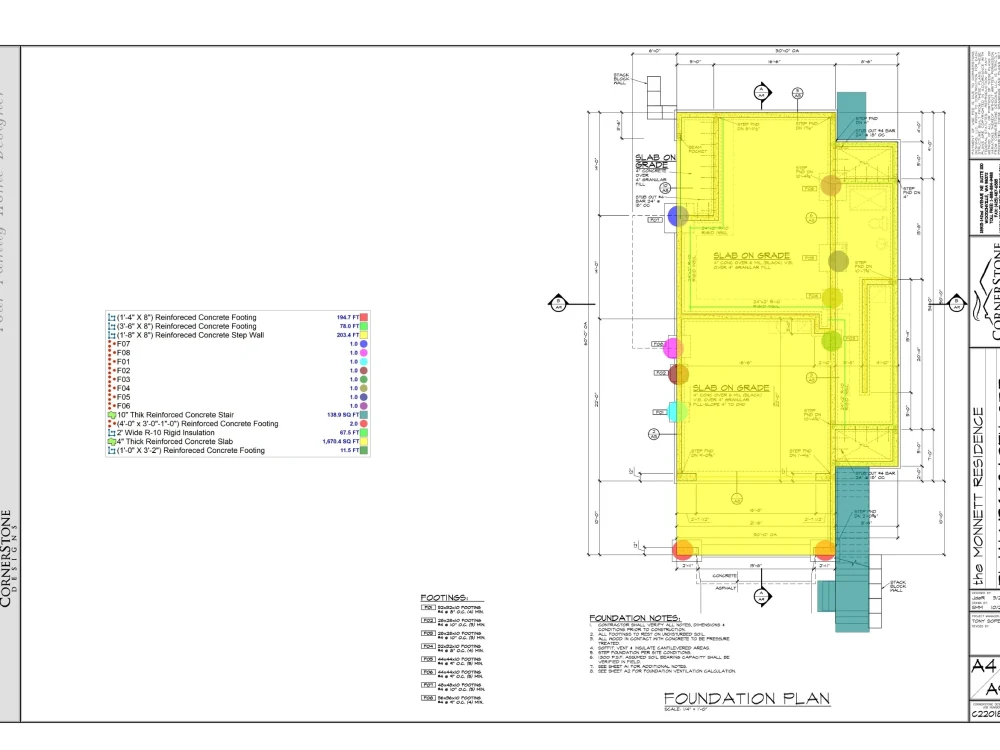Screen dimensions: 1000x750
Task: Click the count icon beside the (4'-0" x 3'-0"-1'-0") footing entry
Action: pyautogui.click(x=110, y=423)
